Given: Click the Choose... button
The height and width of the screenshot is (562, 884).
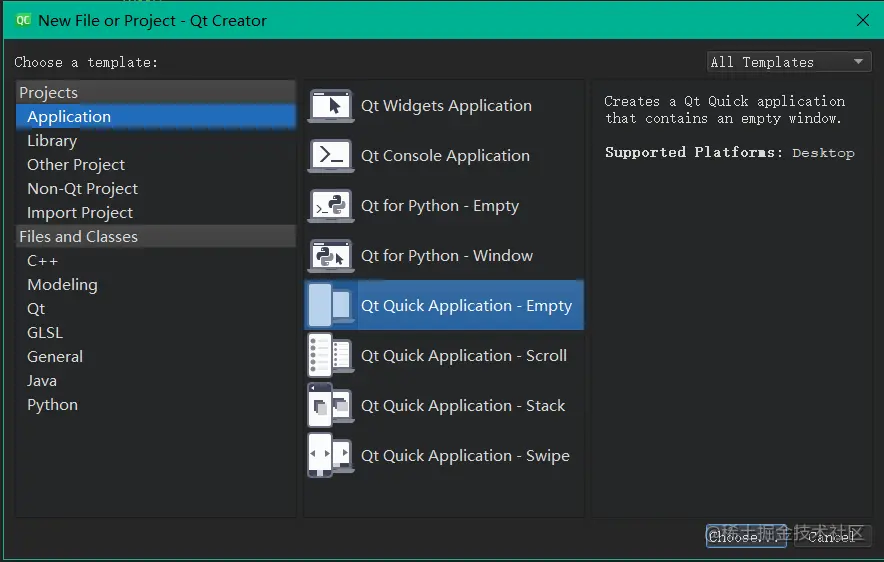Looking at the screenshot, I should (x=746, y=536).
